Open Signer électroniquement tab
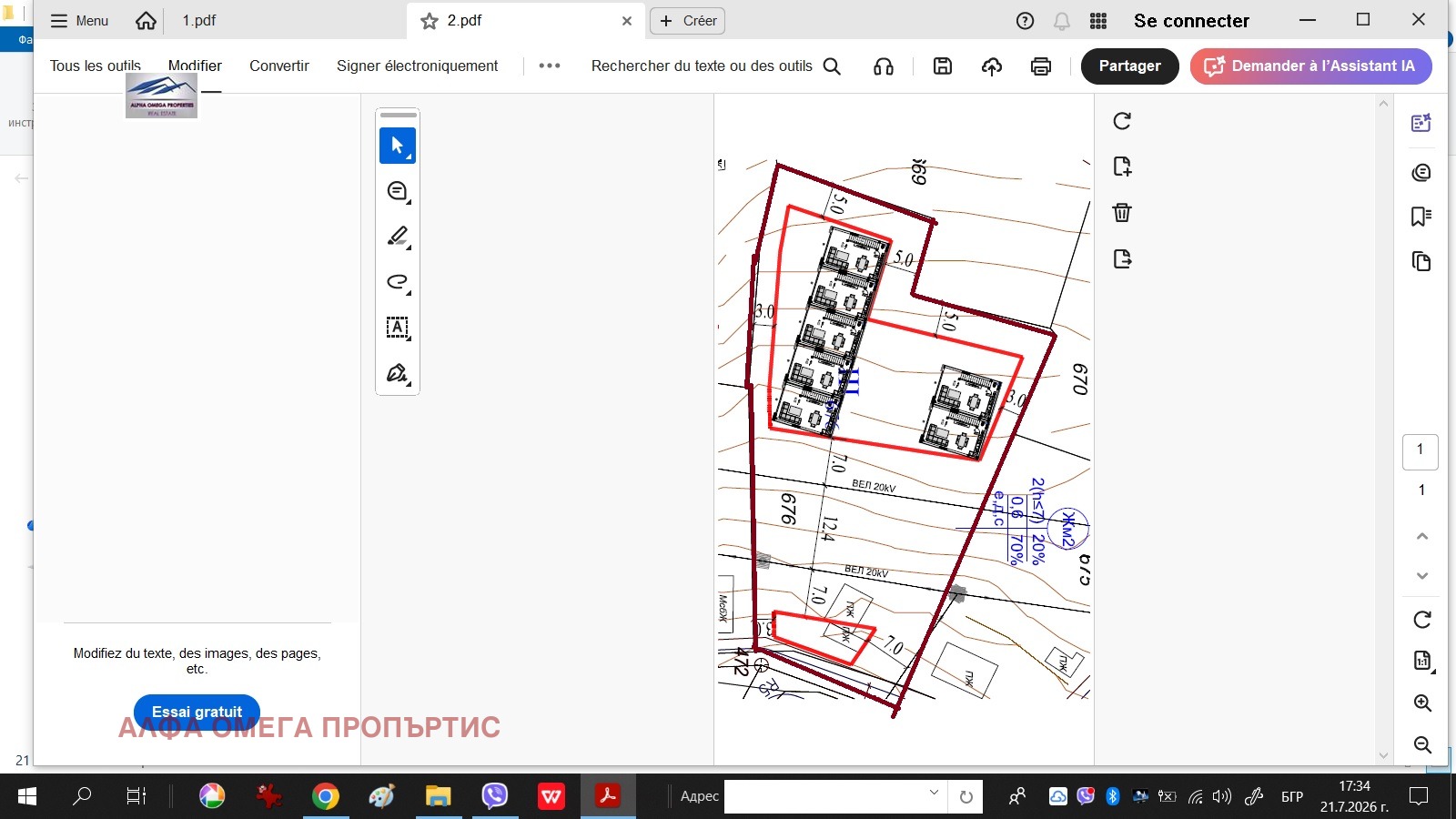Viewport: 1456px width, 819px height. pyautogui.click(x=418, y=66)
